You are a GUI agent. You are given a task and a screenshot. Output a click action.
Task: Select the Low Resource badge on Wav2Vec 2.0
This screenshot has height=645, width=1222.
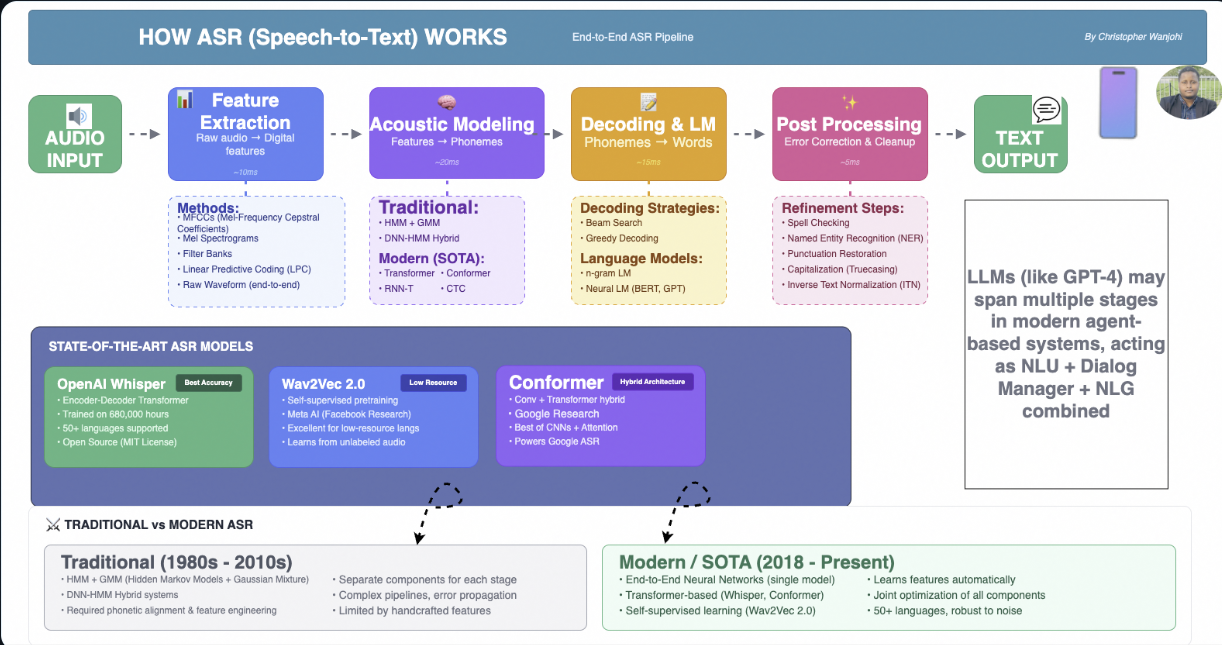433,382
